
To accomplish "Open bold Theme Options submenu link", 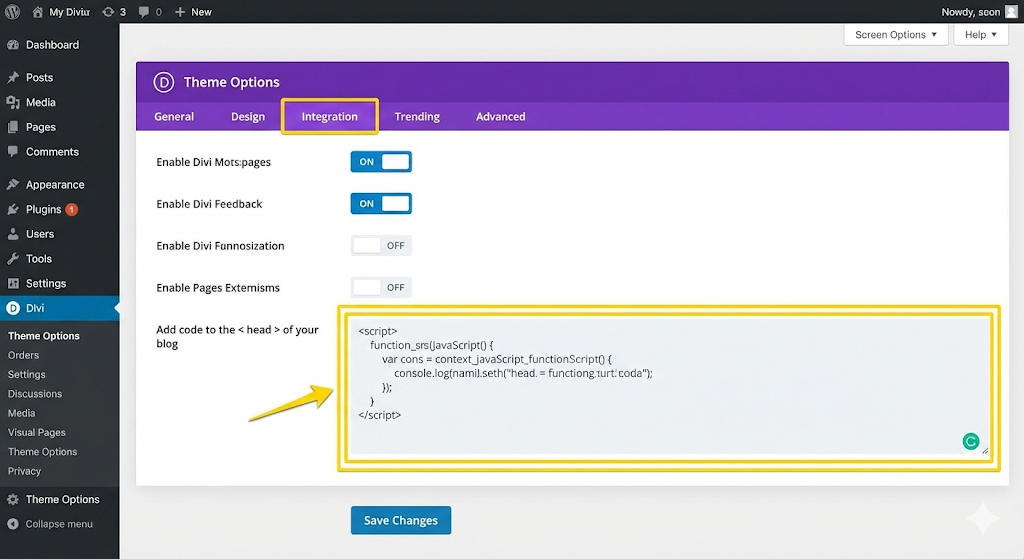I will pos(44,336).
